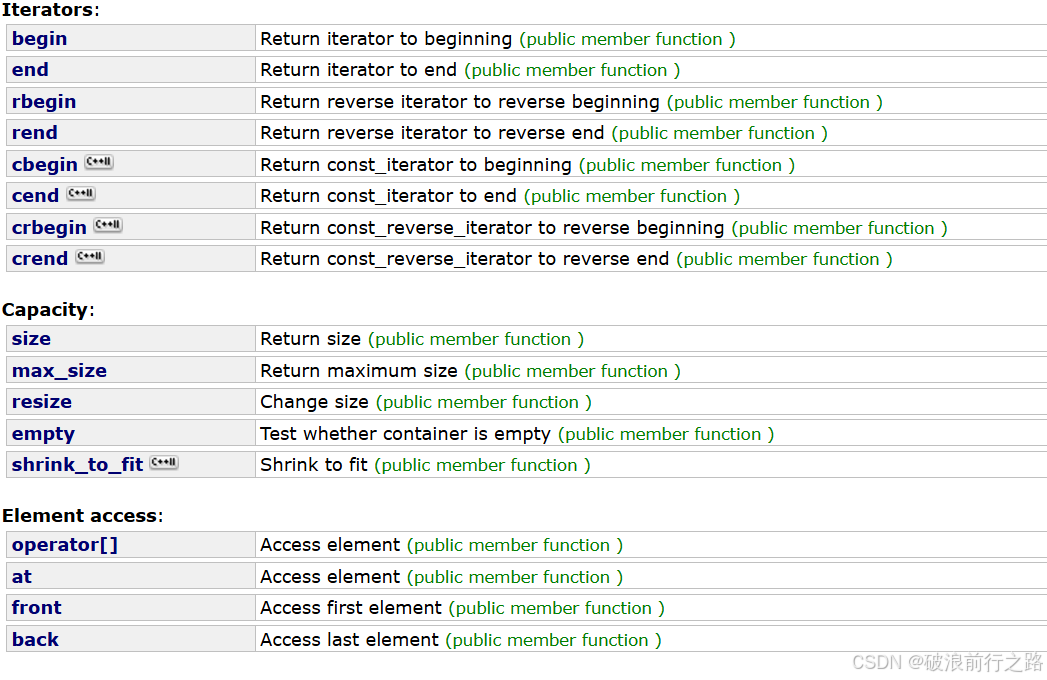
Task: Click the C++11 icon next to crend
Action: click(x=90, y=257)
